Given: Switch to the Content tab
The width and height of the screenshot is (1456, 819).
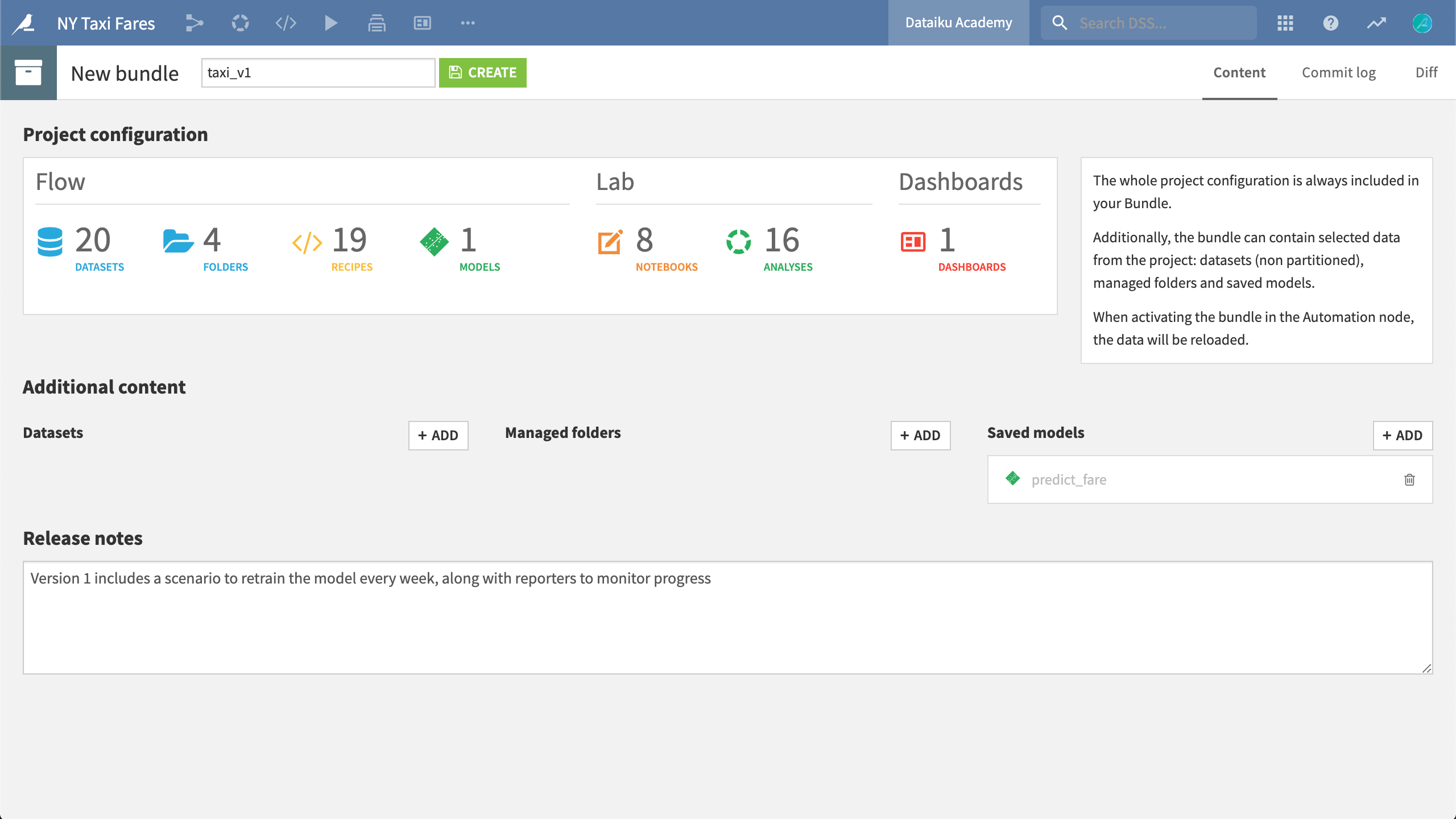Looking at the screenshot, I should [x=1239, y=73].
